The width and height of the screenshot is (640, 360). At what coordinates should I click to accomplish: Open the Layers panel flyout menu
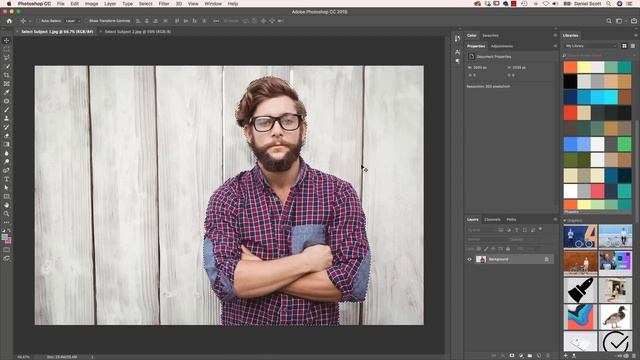(x=555, y=220)
